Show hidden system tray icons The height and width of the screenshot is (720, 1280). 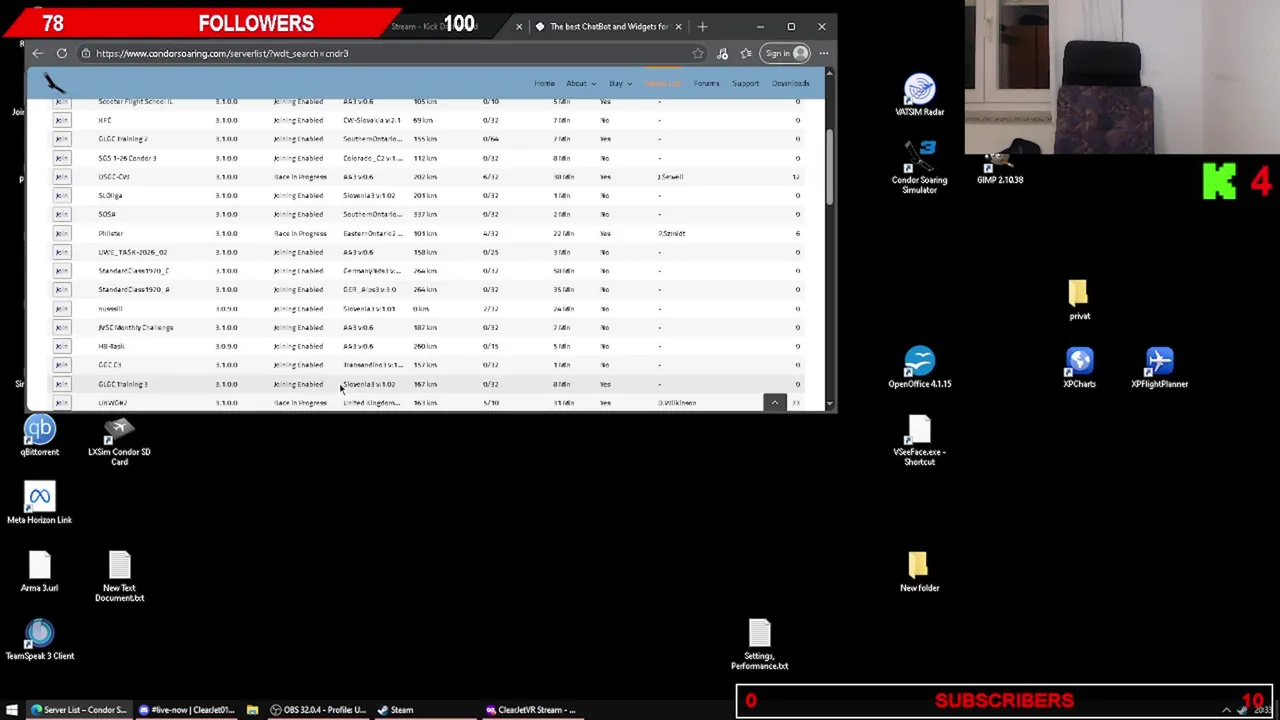(1226, 709)
